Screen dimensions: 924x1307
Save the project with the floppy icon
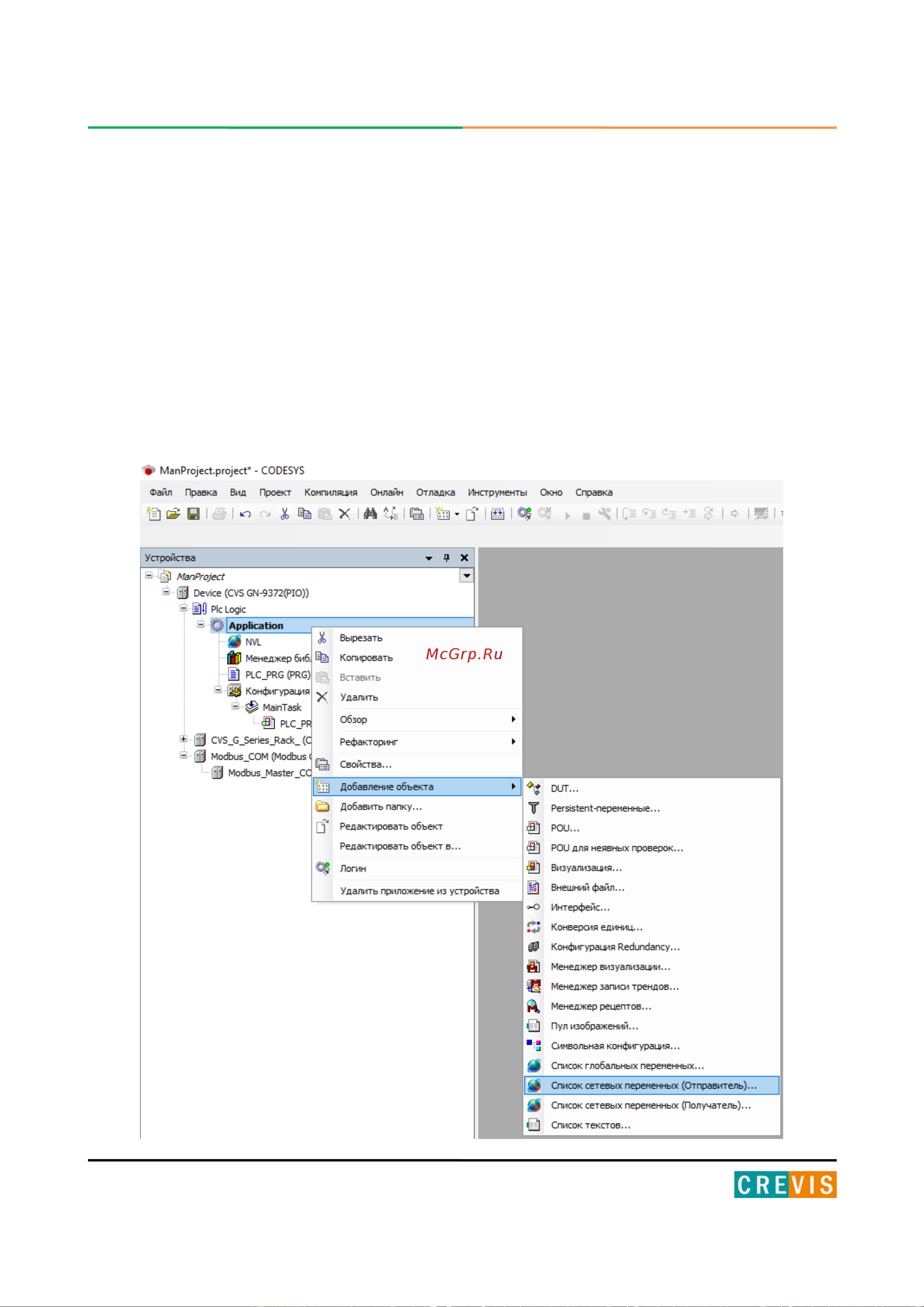click(194, 513)
